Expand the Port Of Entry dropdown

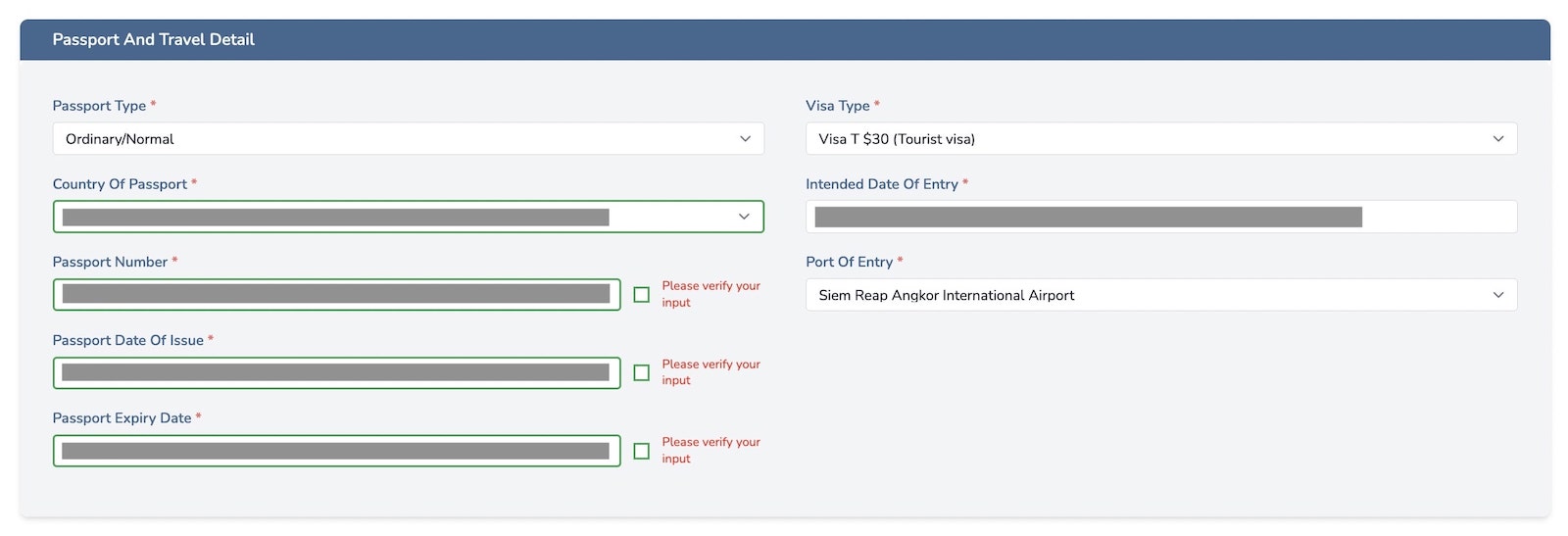point(1160,295)
